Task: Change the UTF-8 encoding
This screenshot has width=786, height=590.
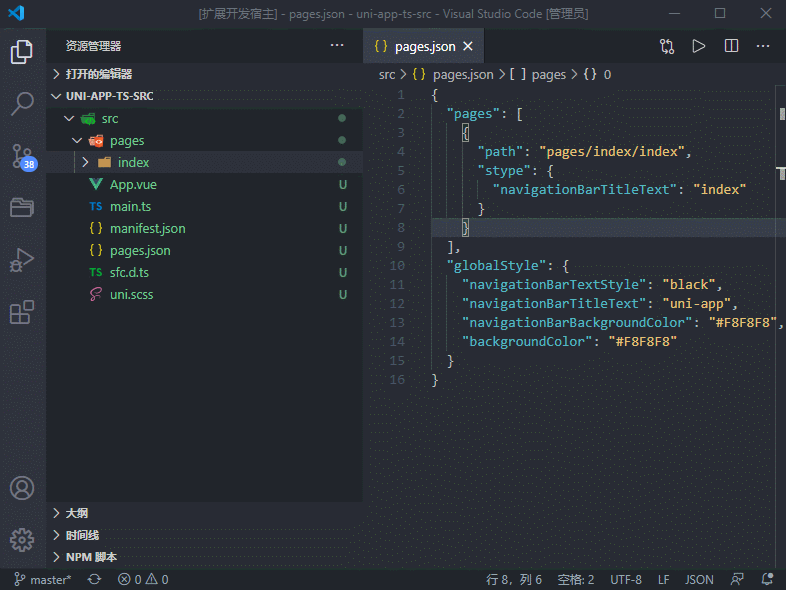Action: (x=626, y=579)
